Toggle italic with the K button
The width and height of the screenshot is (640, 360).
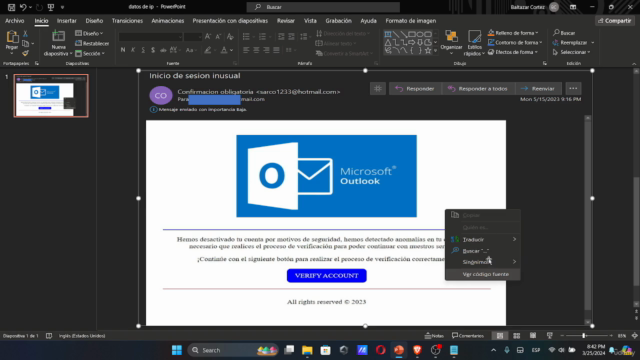[133, 50]
